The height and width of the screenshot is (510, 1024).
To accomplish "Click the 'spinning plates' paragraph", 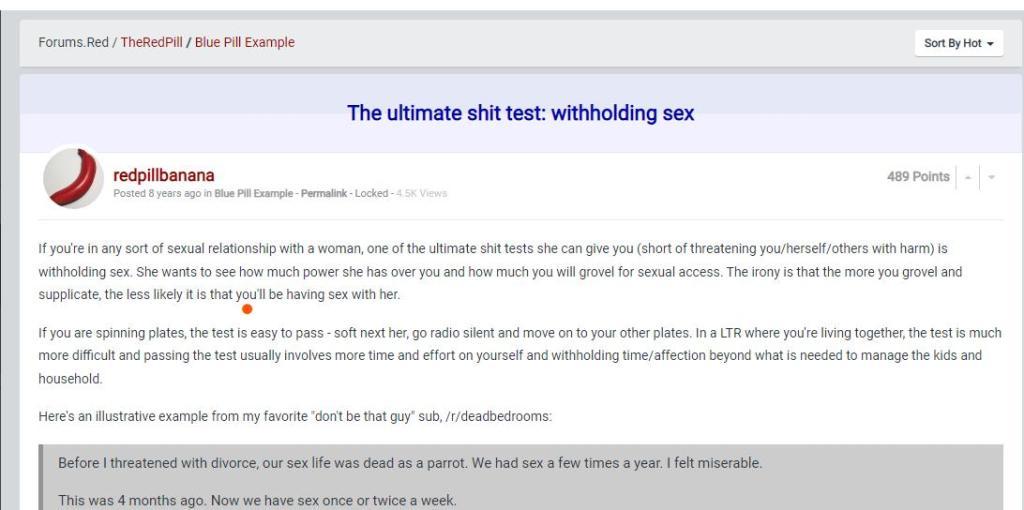I will pyautogui.click(x=500, y=356).
